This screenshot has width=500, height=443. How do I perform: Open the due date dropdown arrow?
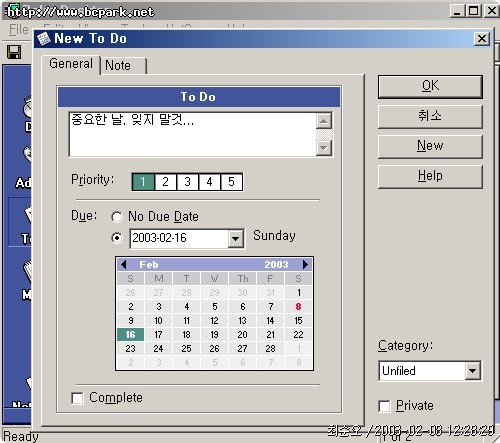[236, 239]
